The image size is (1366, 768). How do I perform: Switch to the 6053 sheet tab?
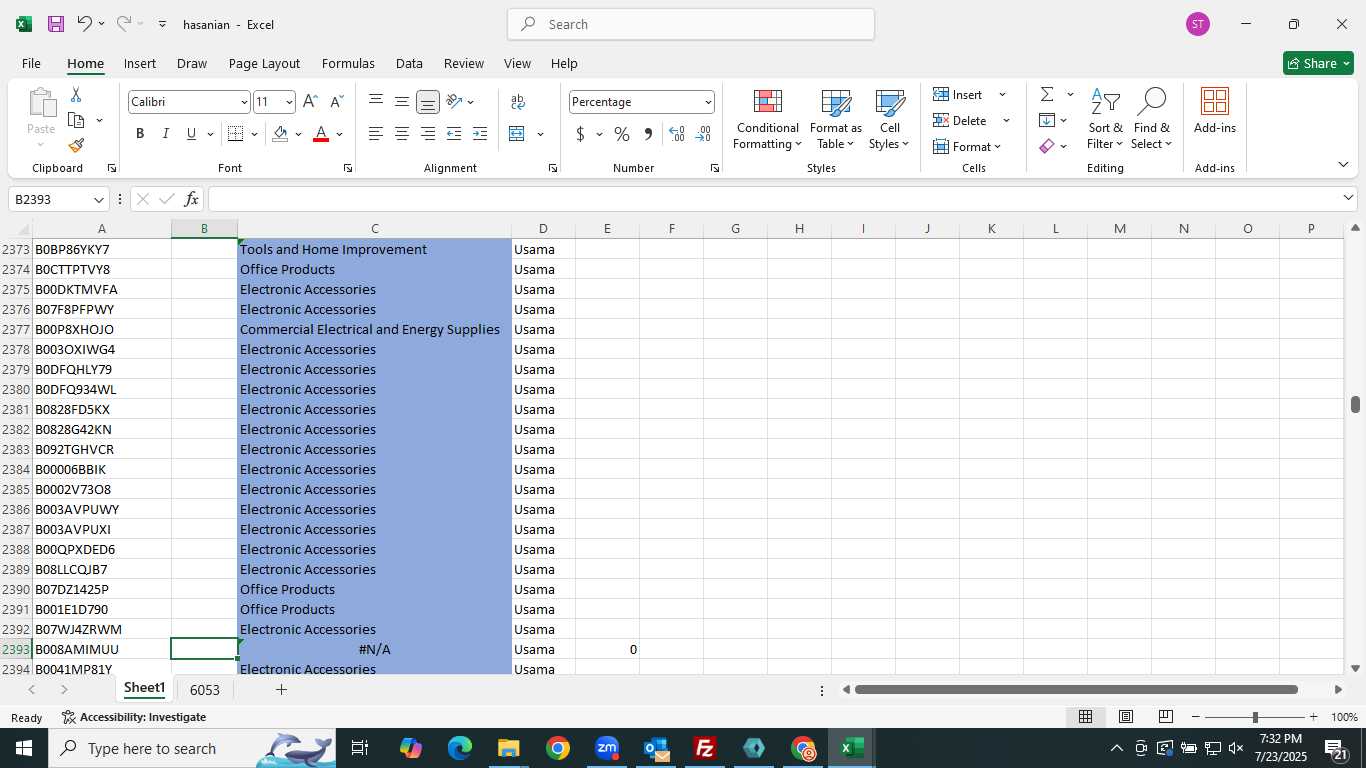click(x=204, y=690)
